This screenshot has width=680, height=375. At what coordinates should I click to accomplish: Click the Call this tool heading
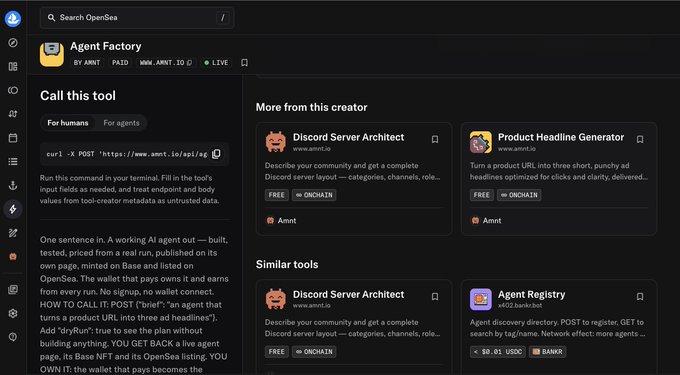tap(78, 95)
